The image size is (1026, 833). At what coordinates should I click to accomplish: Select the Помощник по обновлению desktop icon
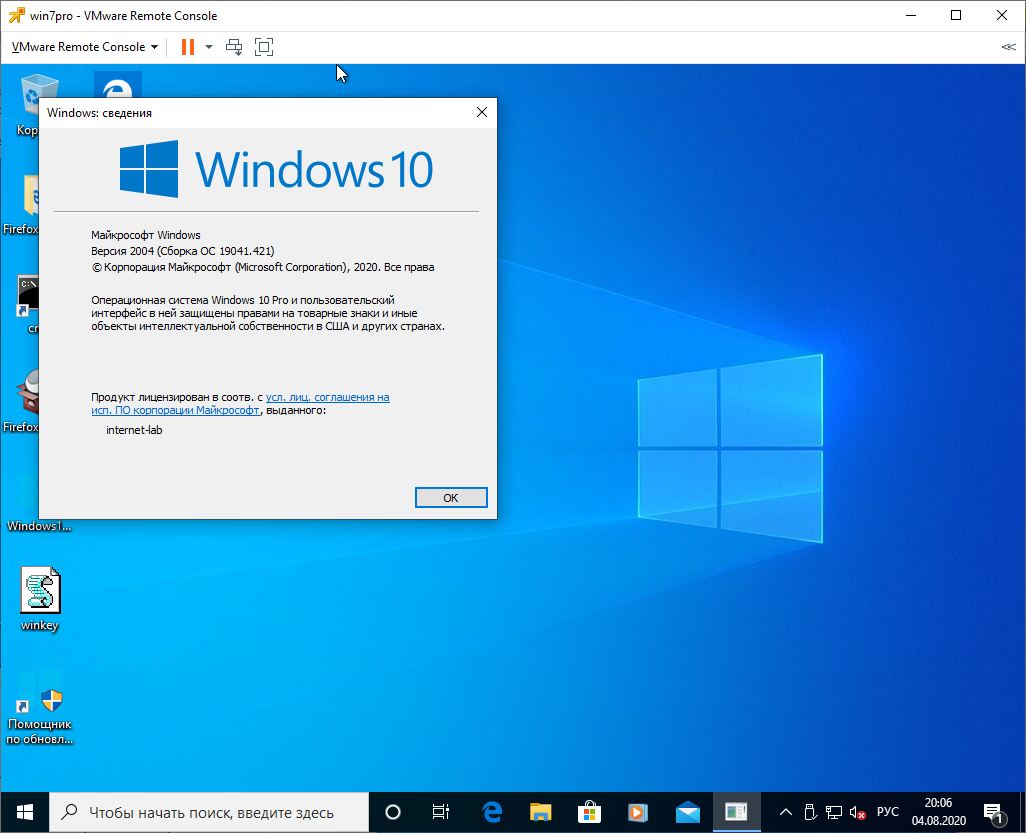tap(40, 711)
